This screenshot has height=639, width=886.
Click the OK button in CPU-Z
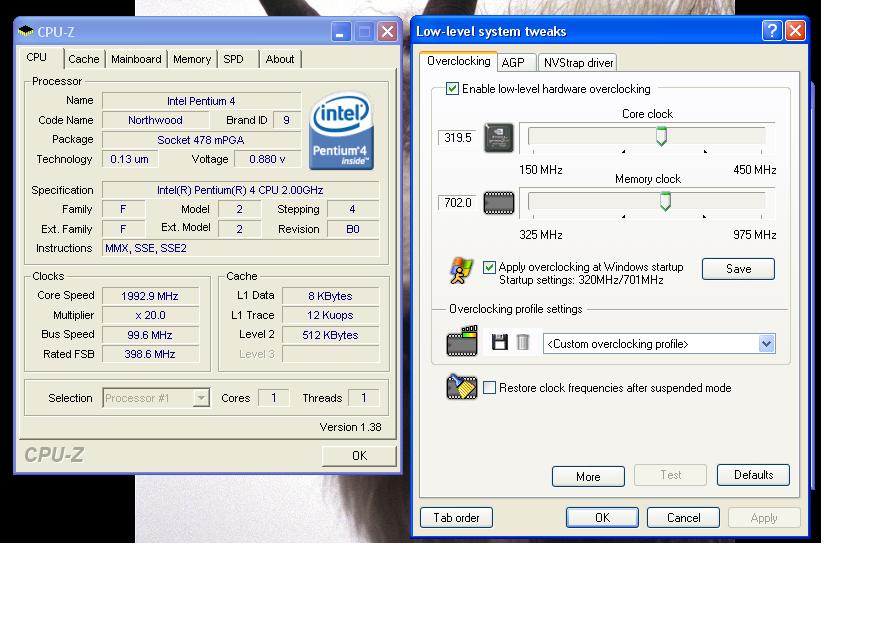[359, 455]
